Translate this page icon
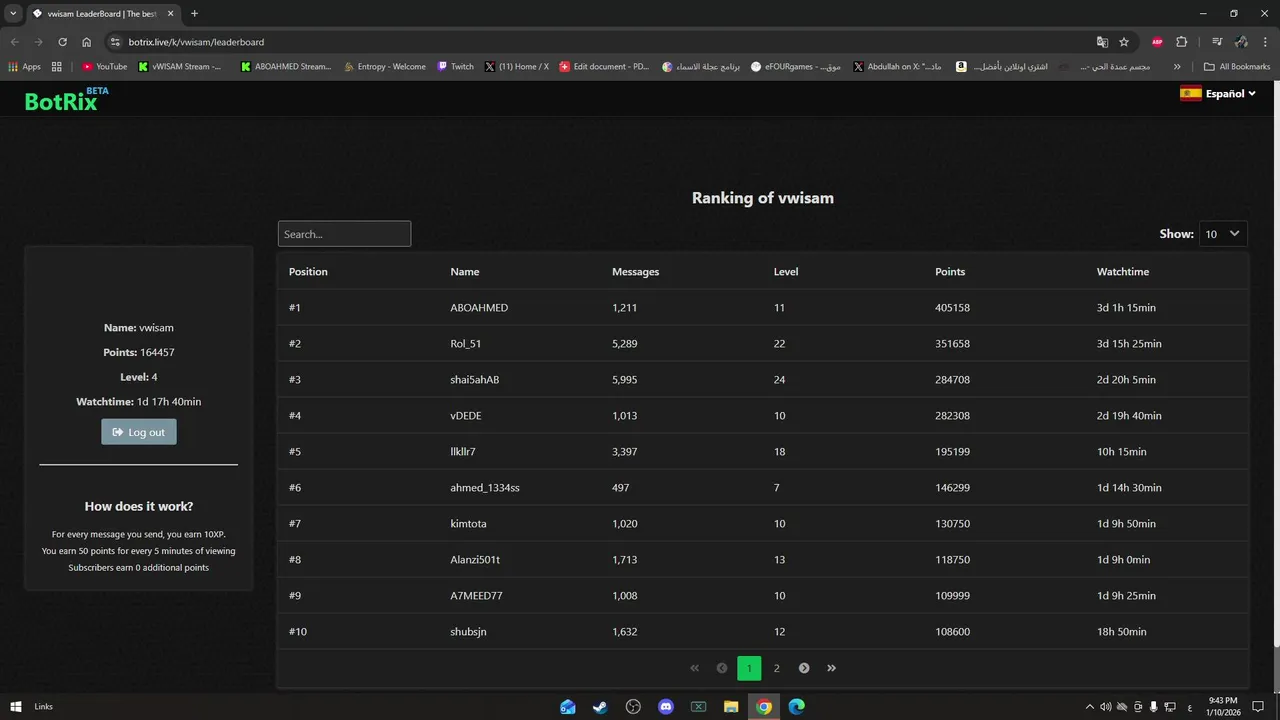This screenshot has width=1280, height=720. pyautogui.click(x=1102, y=42)
